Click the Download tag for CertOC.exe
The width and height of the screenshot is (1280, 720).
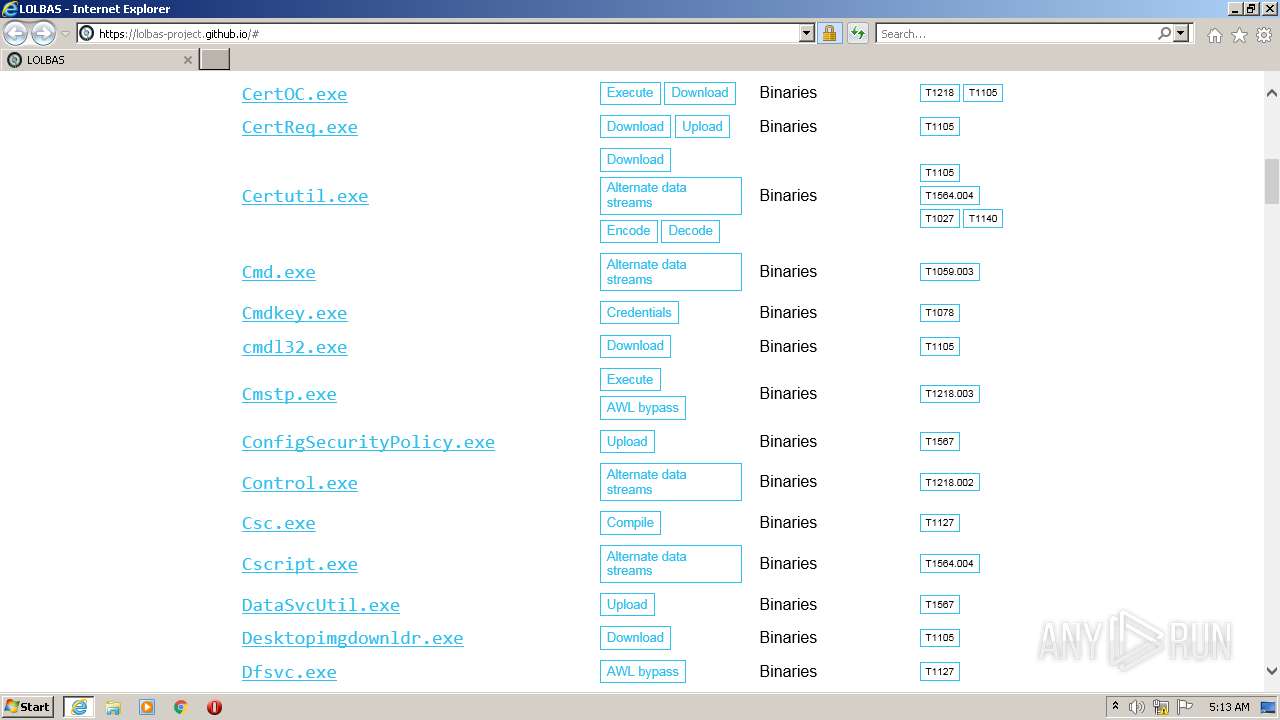700,93
